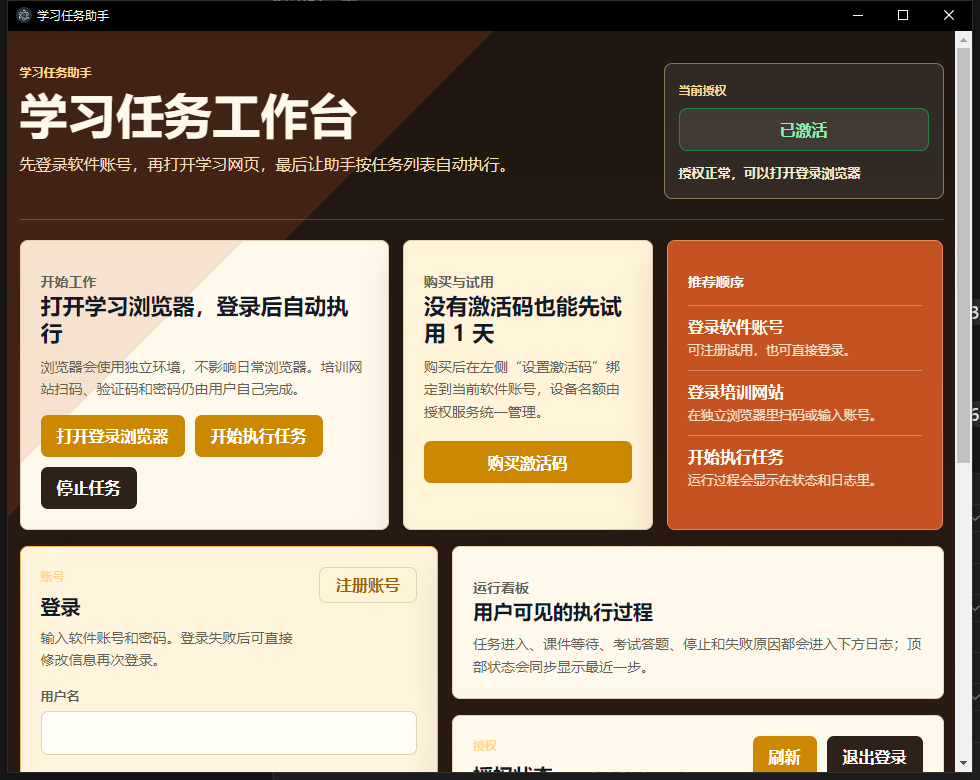Click the 当前授权 label
Image resolution: width=980 pixels, height=780 pixels.
(702, 91)
